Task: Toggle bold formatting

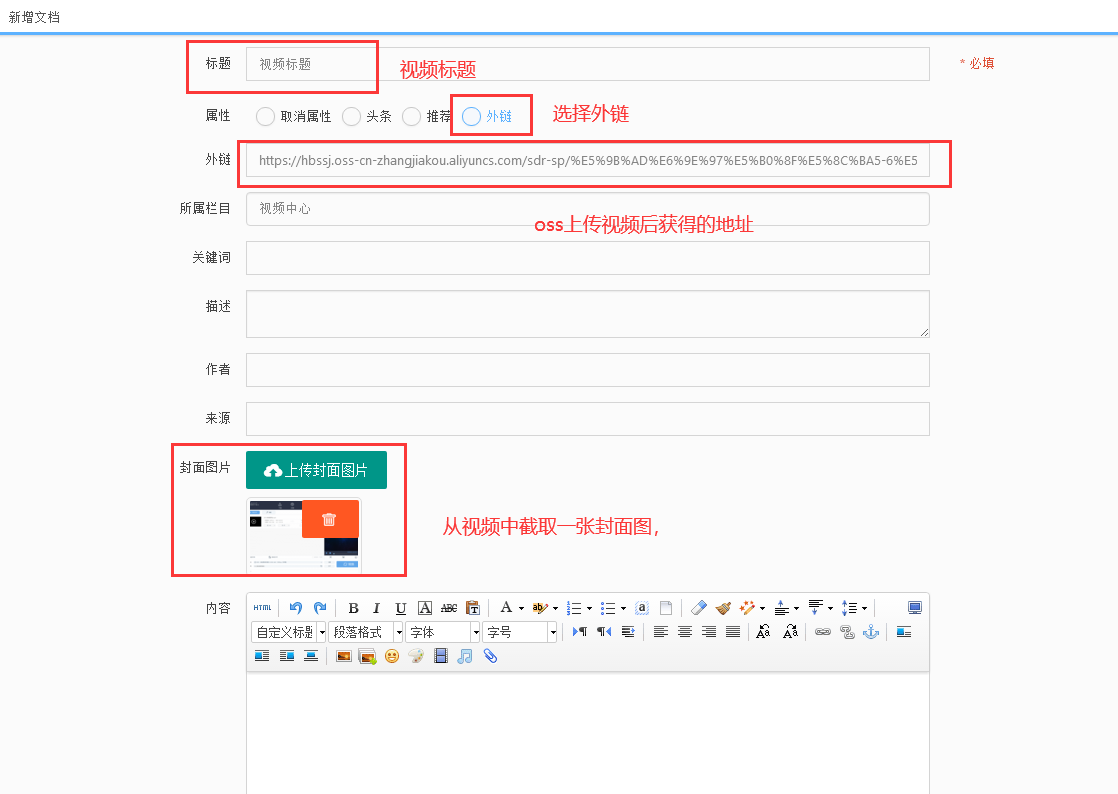Action: (353, 608)
